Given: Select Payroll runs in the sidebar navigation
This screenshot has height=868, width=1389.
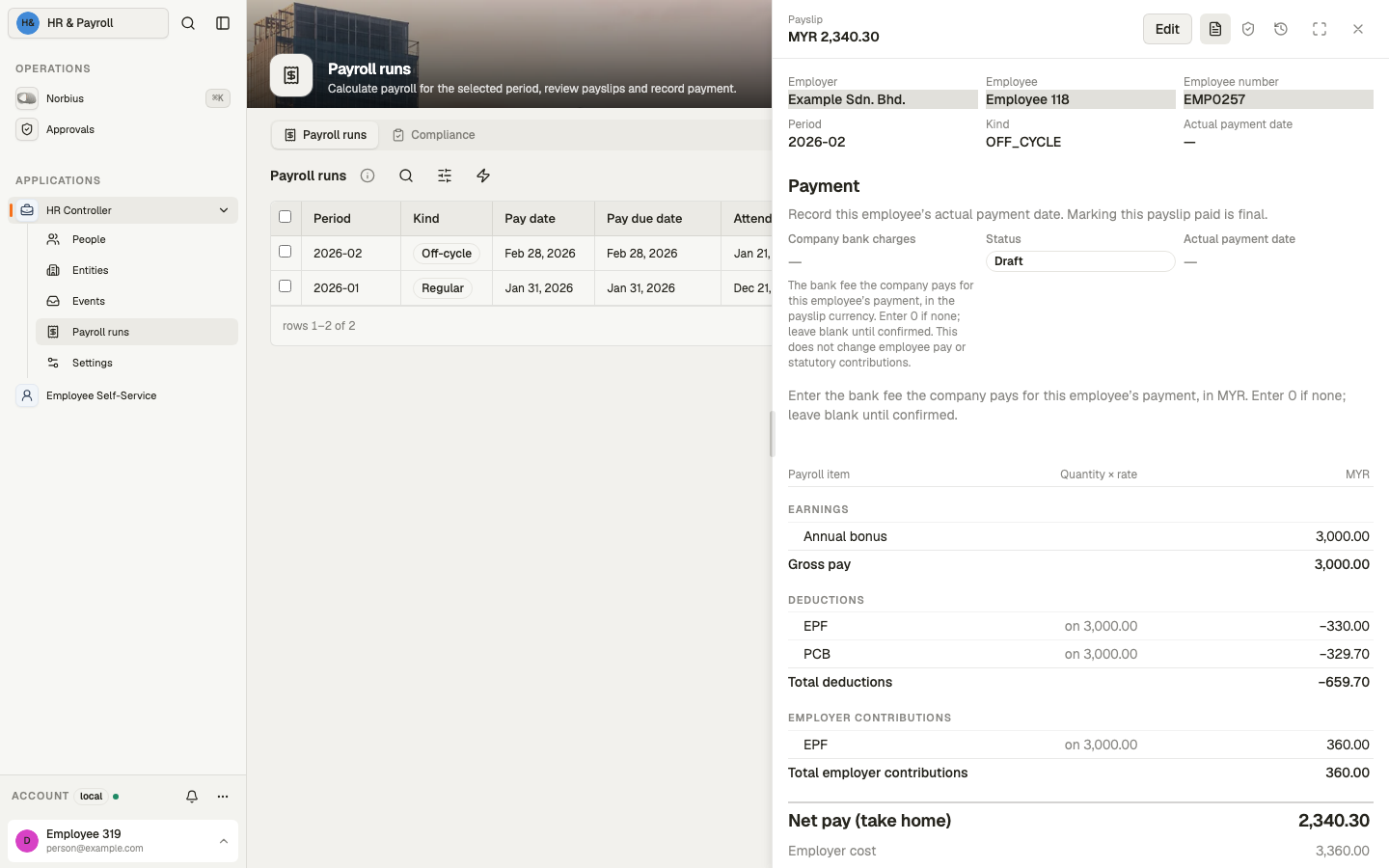Looking at the screenshot, I should pyautogui.click(x=137, y=332).
